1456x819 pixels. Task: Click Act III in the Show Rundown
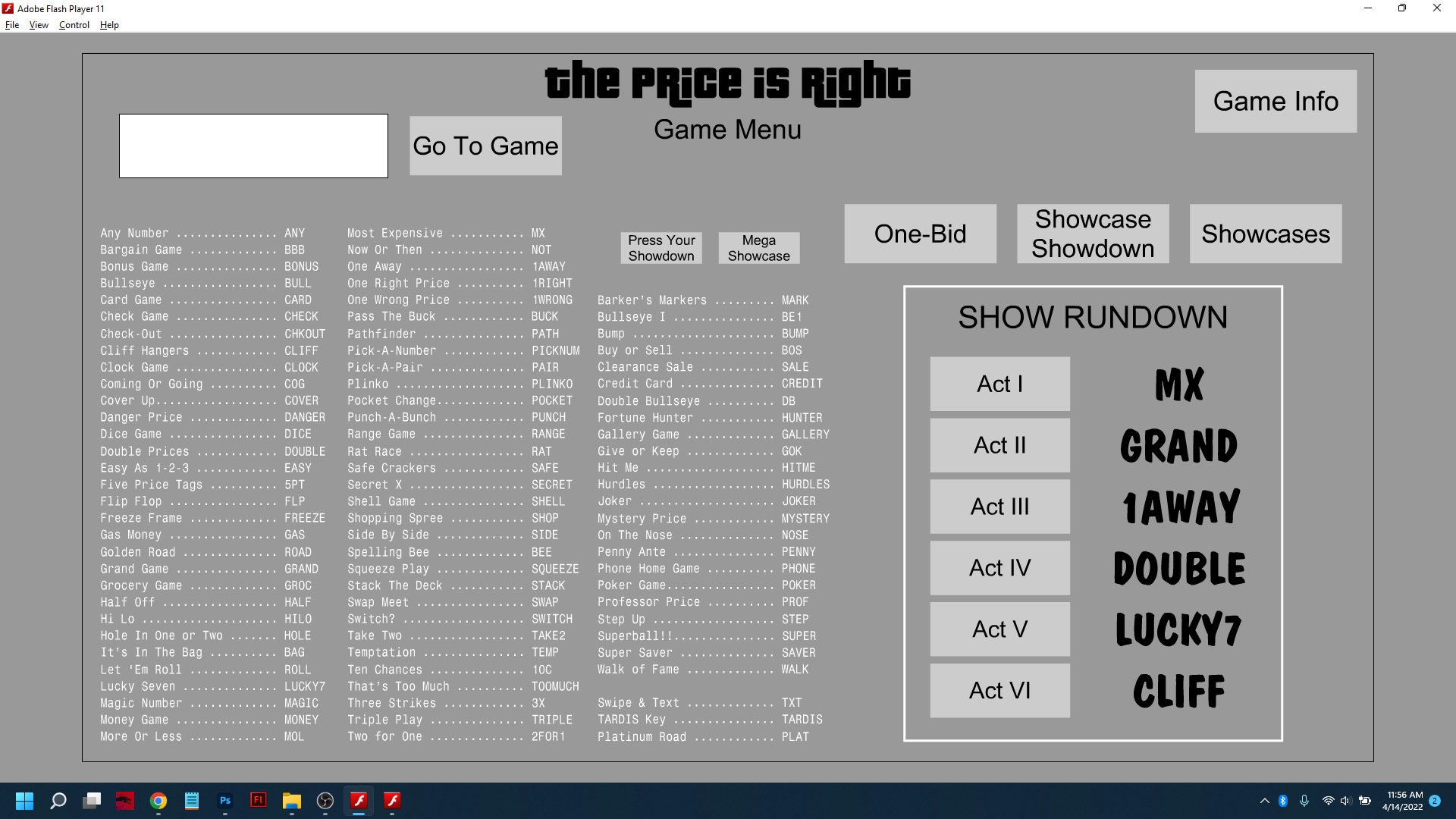pyautogui.click(x=999, y=506)
